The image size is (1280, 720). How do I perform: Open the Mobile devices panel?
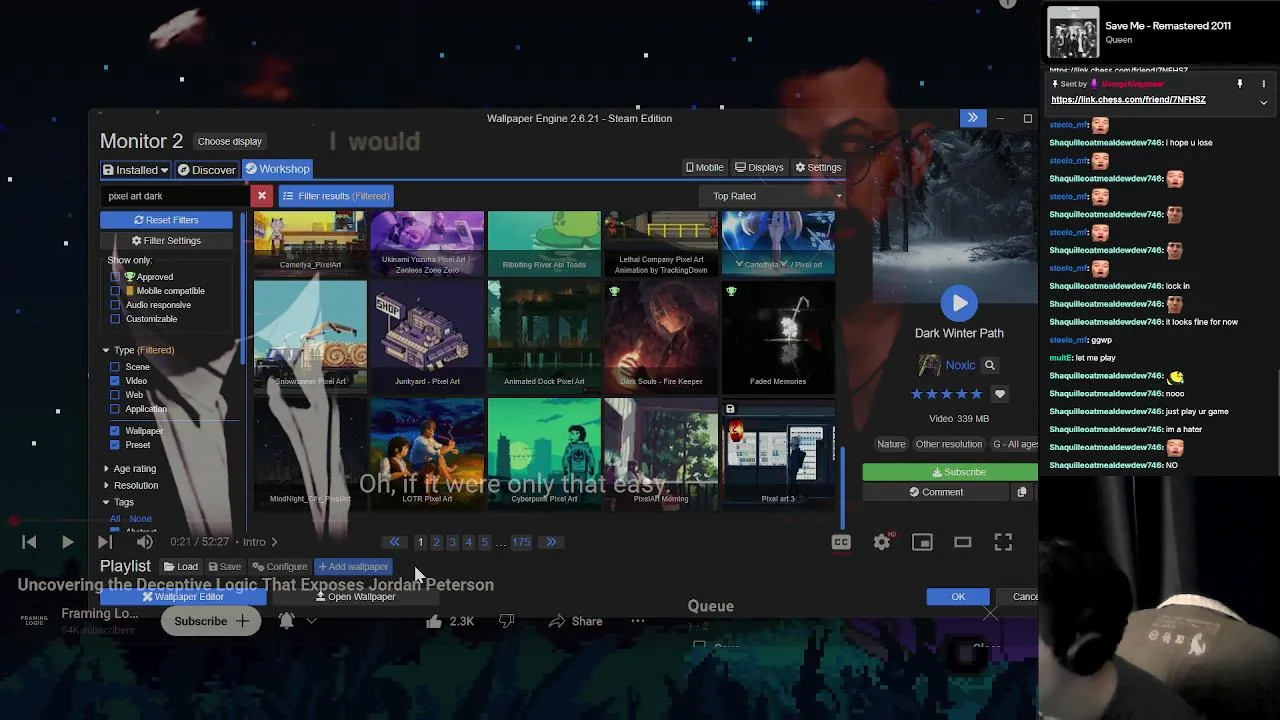(704, 168)
